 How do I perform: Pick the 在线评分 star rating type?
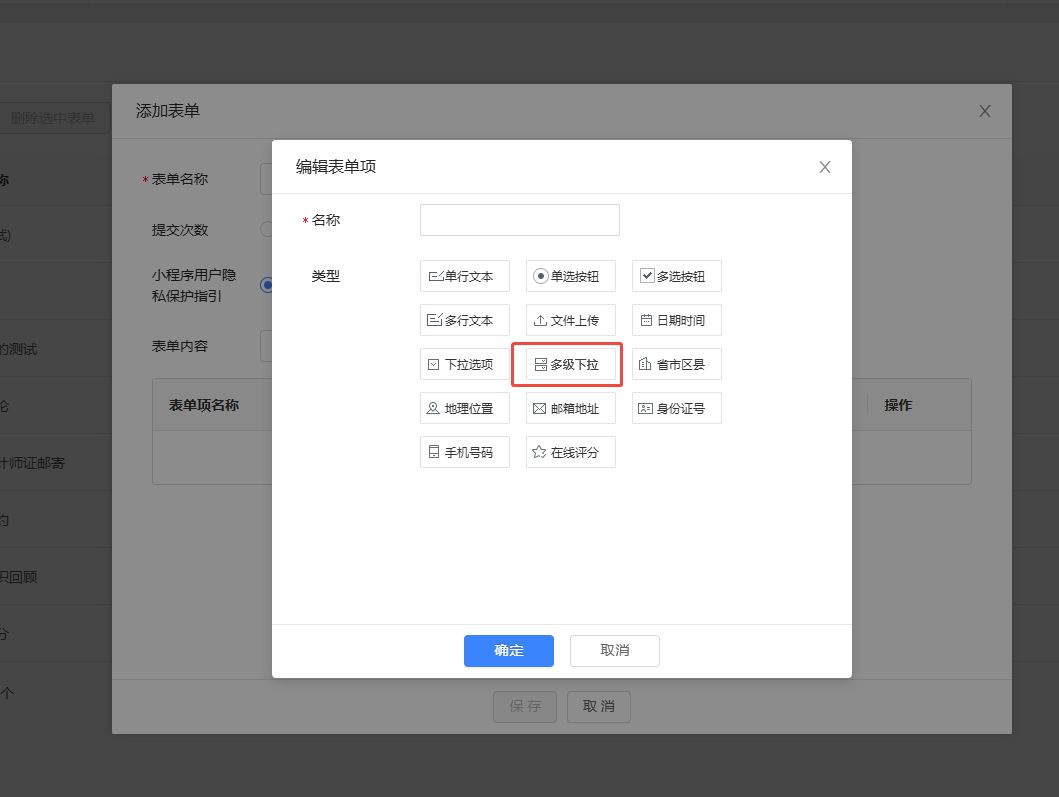570,452
